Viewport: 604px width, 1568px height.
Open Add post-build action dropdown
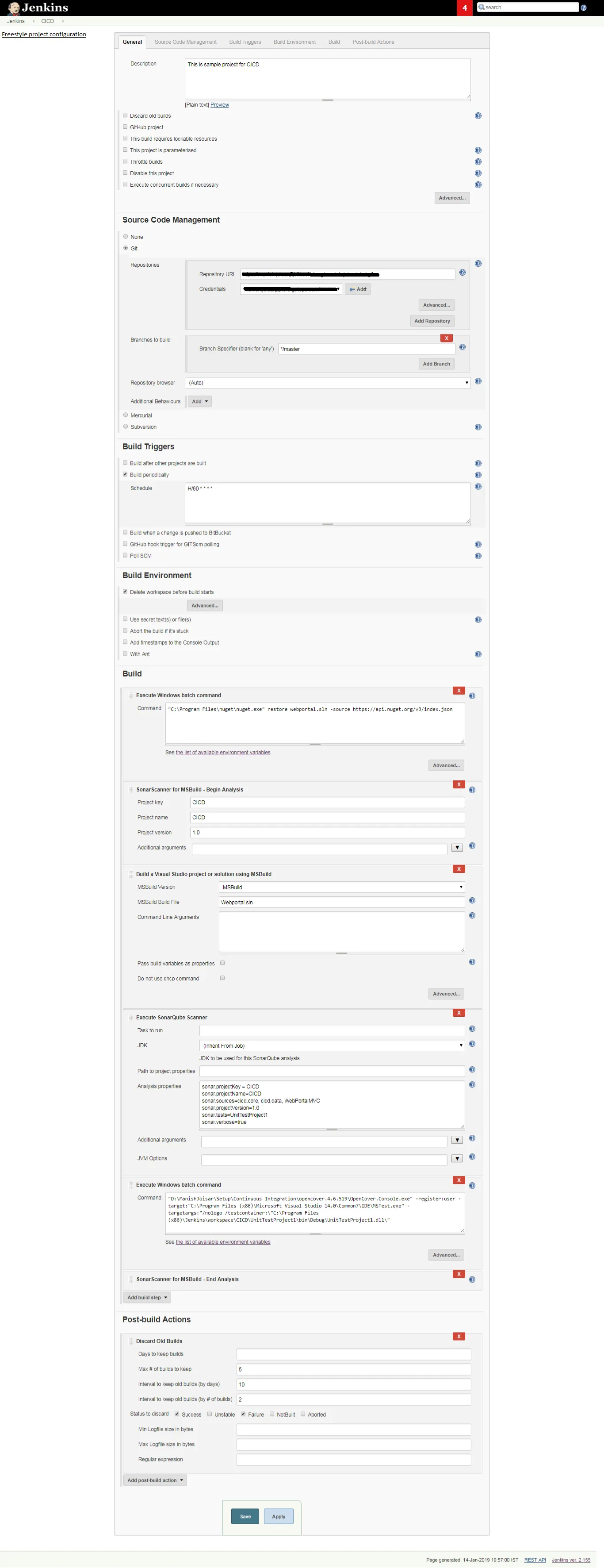(155, 1480)
